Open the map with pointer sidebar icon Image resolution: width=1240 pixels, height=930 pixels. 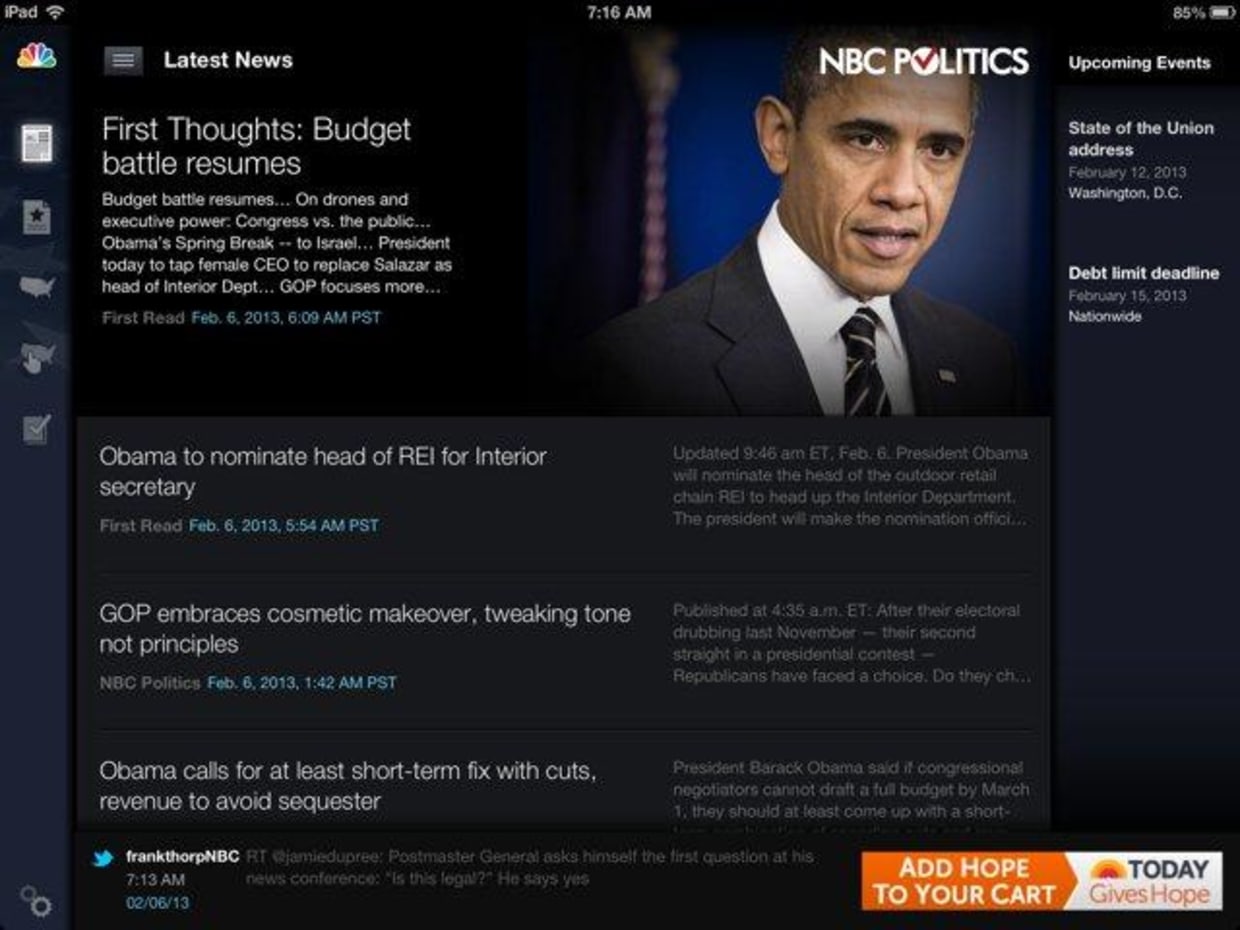coord(37,357)
